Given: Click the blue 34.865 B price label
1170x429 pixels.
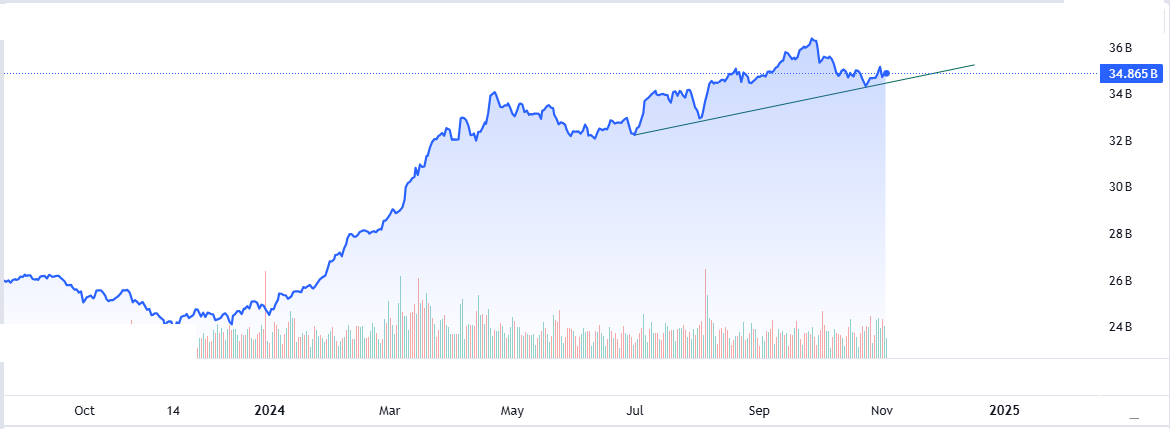Looking at the screenshot, I should (x=1131, y=73).
